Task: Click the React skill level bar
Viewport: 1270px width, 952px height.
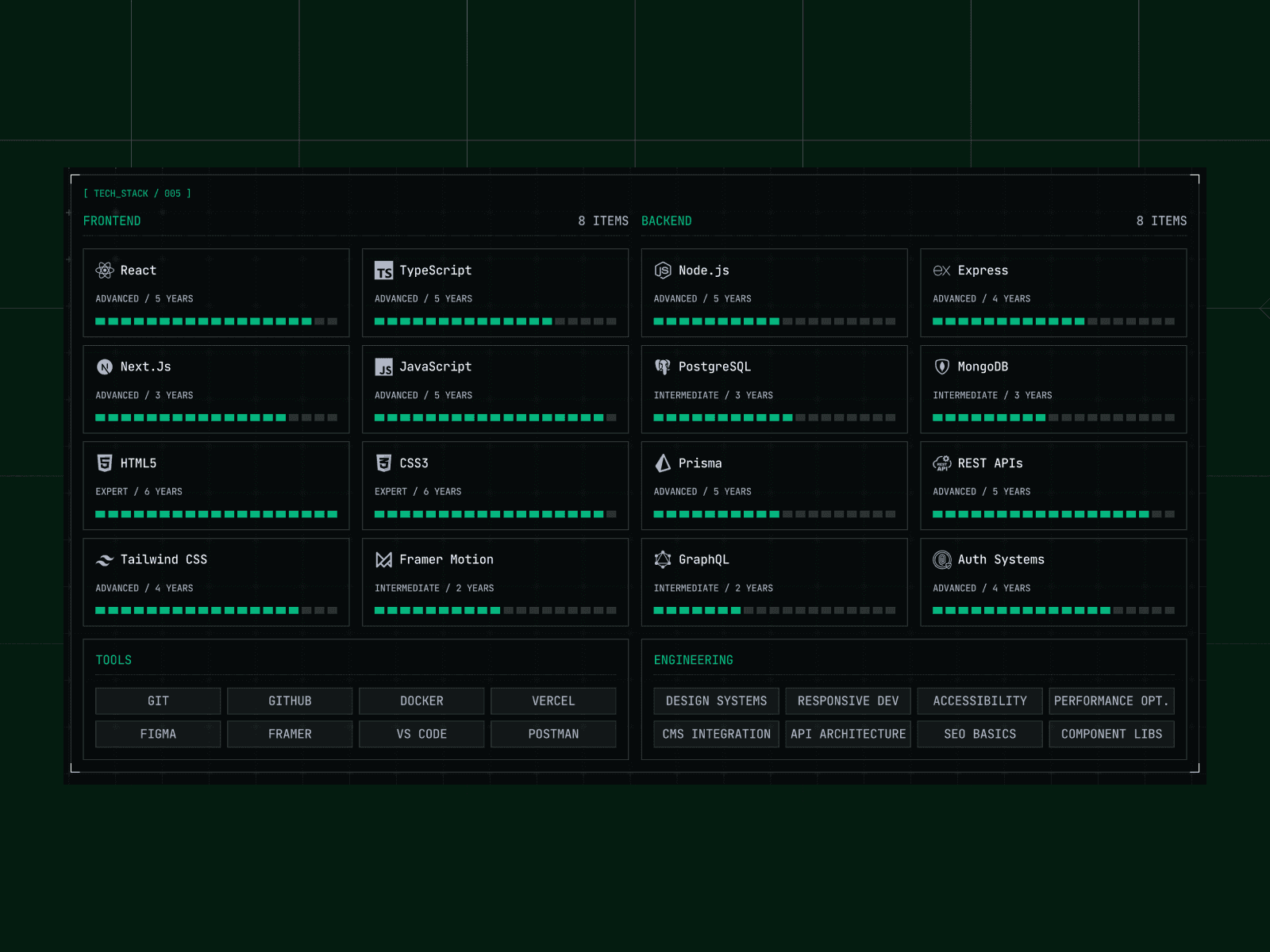Action: click(x=216, y=321)
